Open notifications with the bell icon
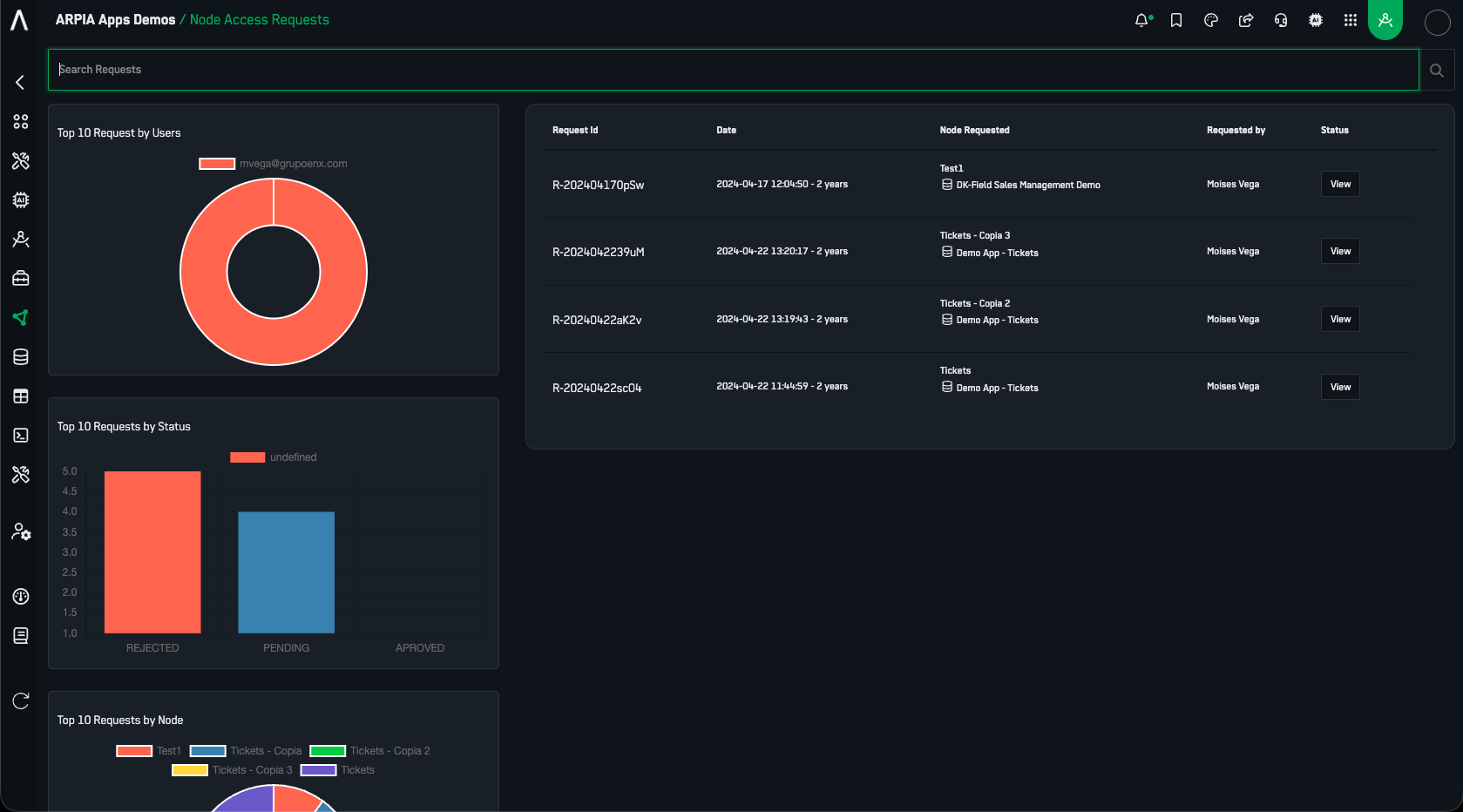This screenshot has width=1463, height=812. [1142, 20]
